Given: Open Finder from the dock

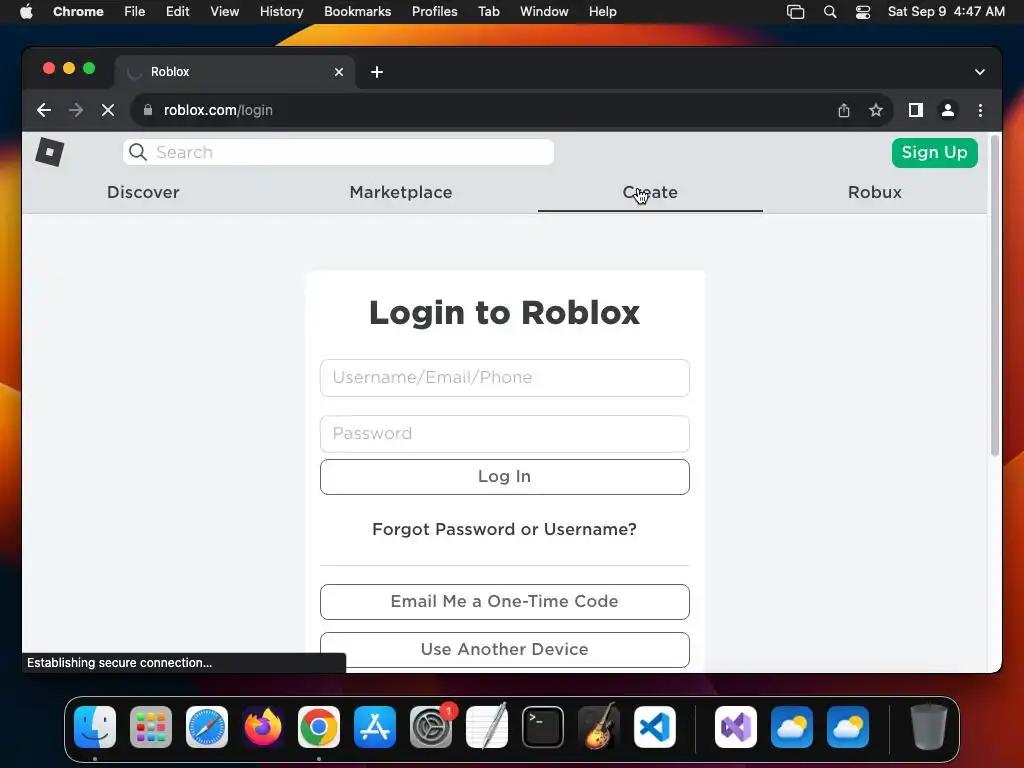Looking at the screenshot, I should point(95,727).
